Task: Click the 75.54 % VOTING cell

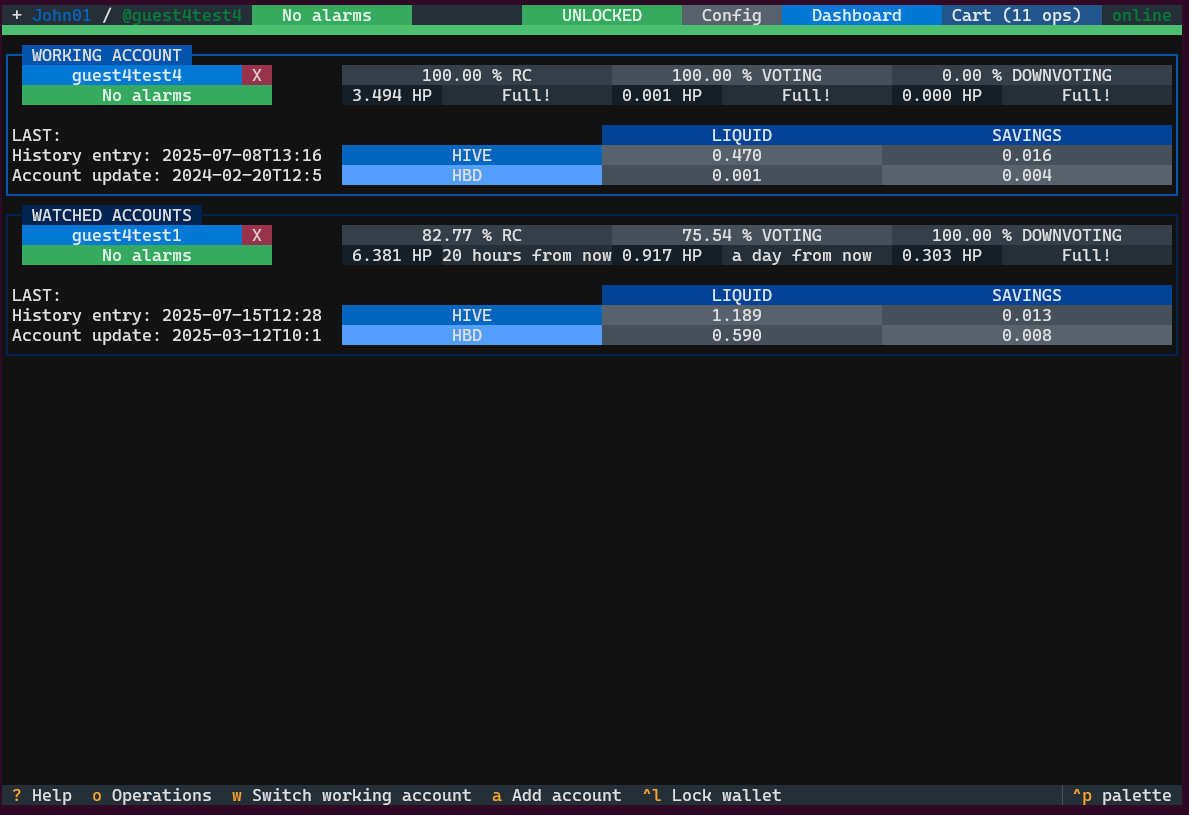Action: (x=751, y=235)
